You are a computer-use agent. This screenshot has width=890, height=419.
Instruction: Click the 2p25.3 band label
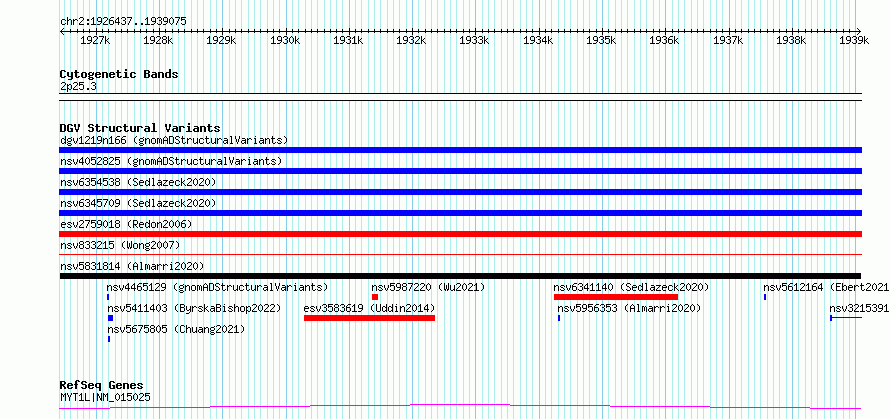pos(77,86)
